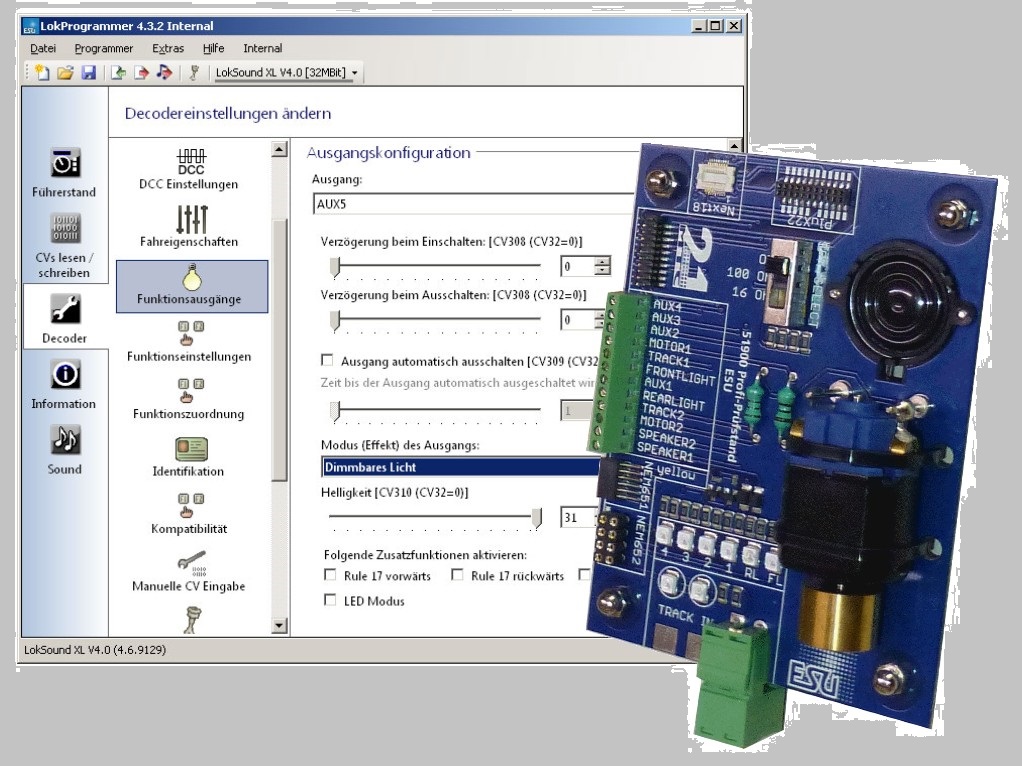Click the category list scrollbar thumb
This screenshot has width=1022, height=766.
pos(280,349)
